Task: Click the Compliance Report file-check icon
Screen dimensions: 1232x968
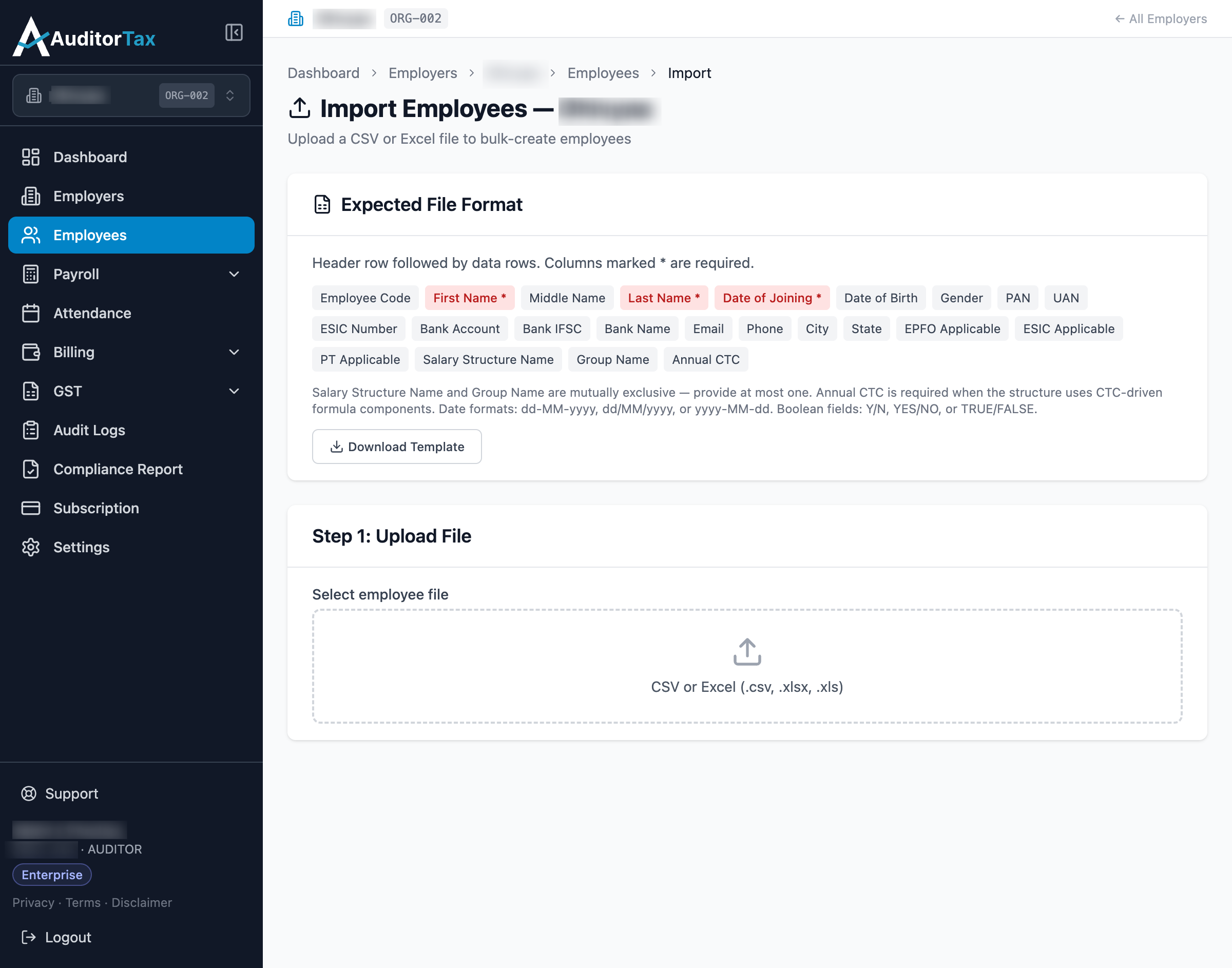Action: click(31, 469)
